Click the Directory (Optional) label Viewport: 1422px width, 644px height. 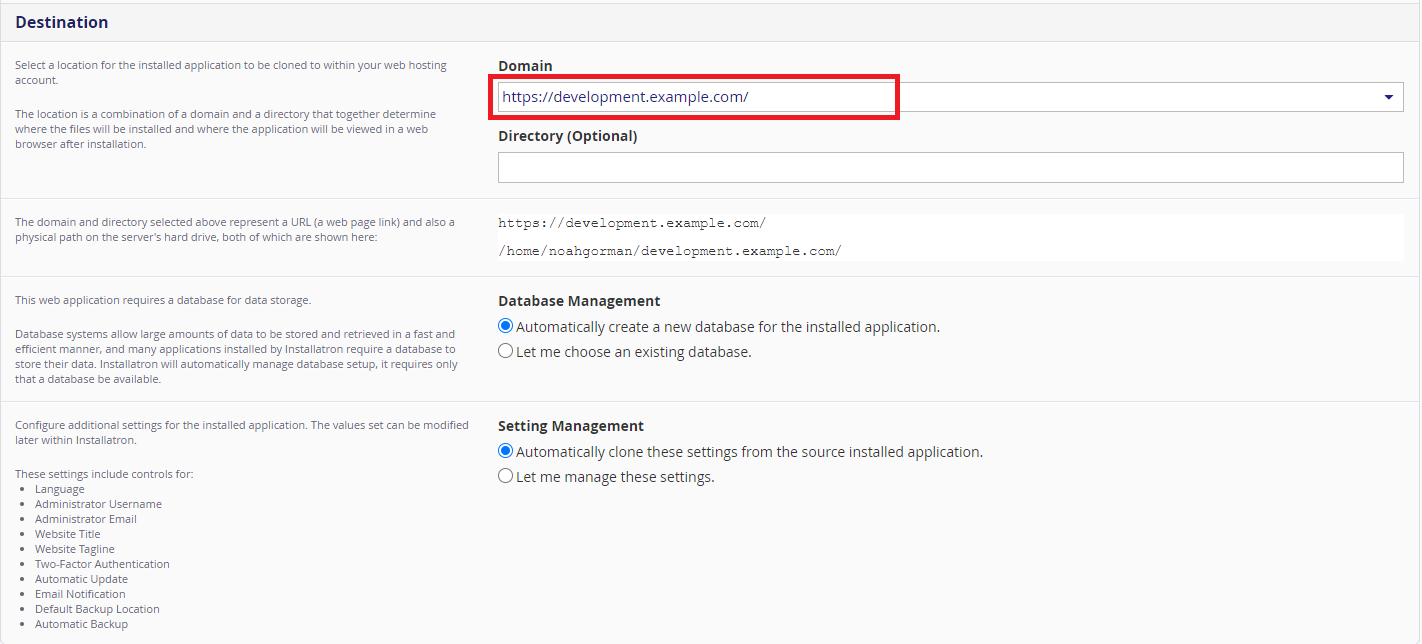[567, 136]
